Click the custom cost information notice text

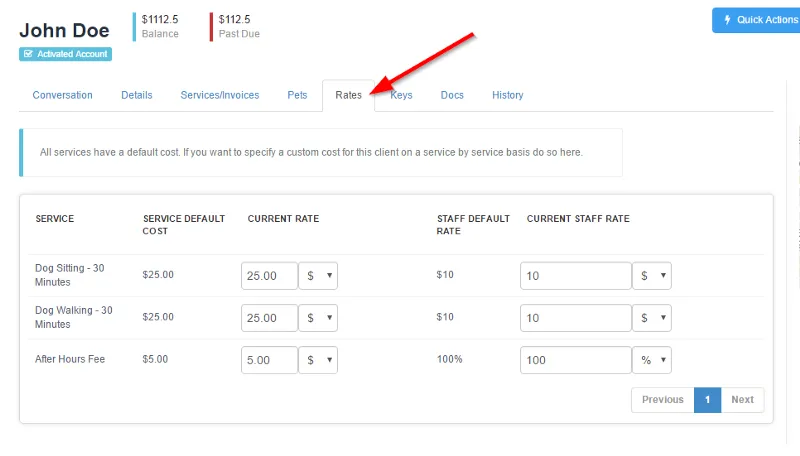click(311, 153)
